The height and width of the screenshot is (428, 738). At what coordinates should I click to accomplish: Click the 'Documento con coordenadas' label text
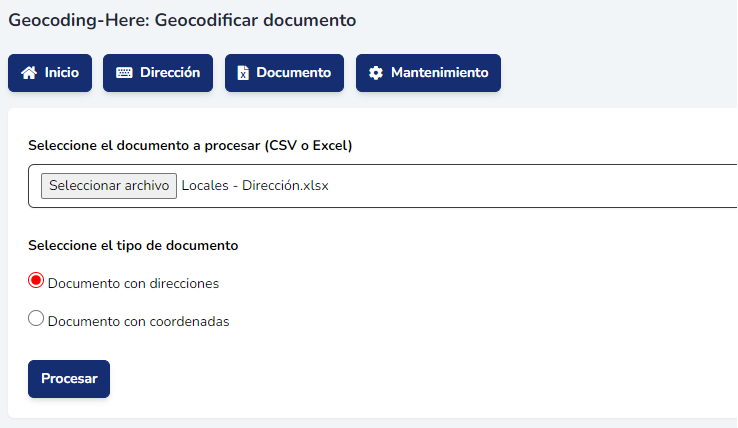point(138,321)
